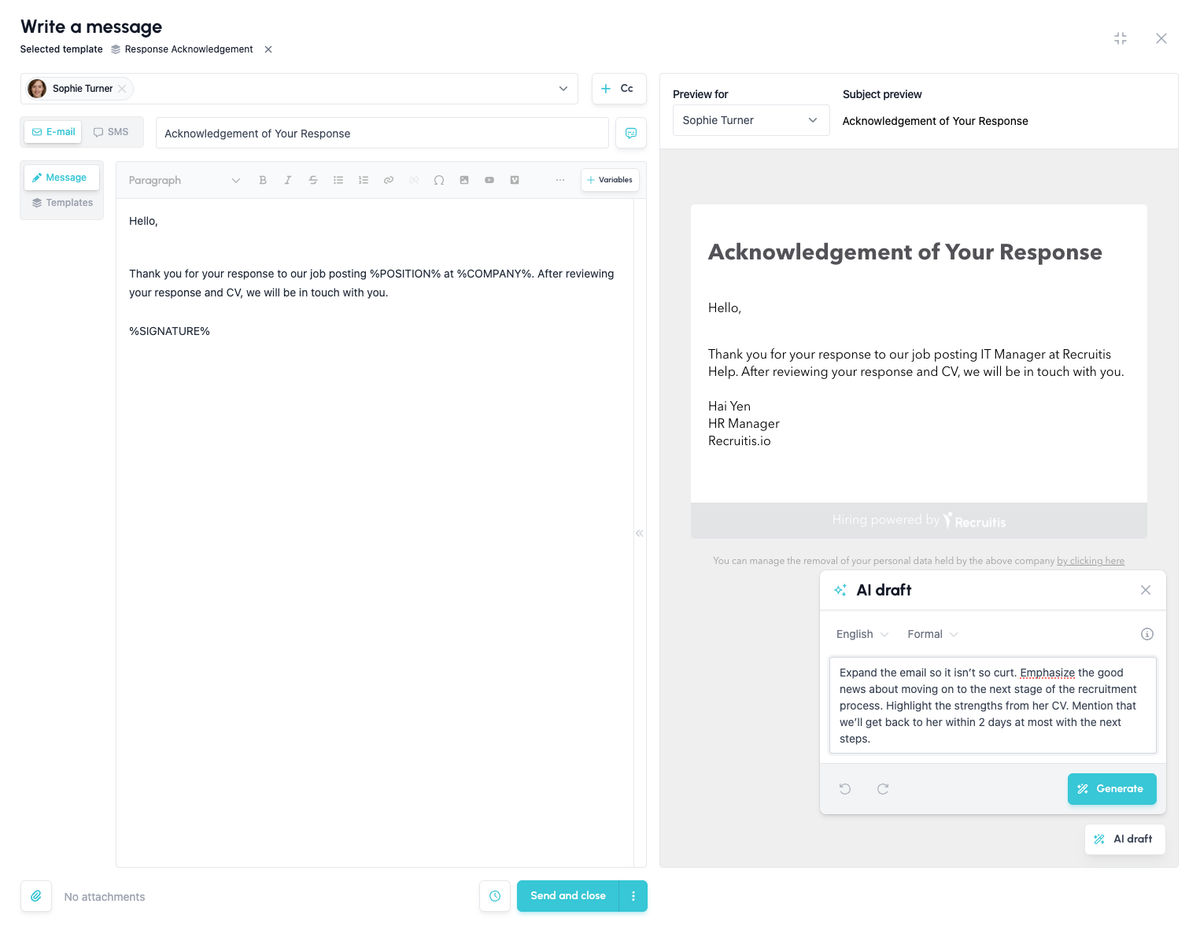Image resolution: width=1200 pixels, height=932 pixels.
Task: Toggle the AI draft floating button
Action: [x=1125, y=839]
